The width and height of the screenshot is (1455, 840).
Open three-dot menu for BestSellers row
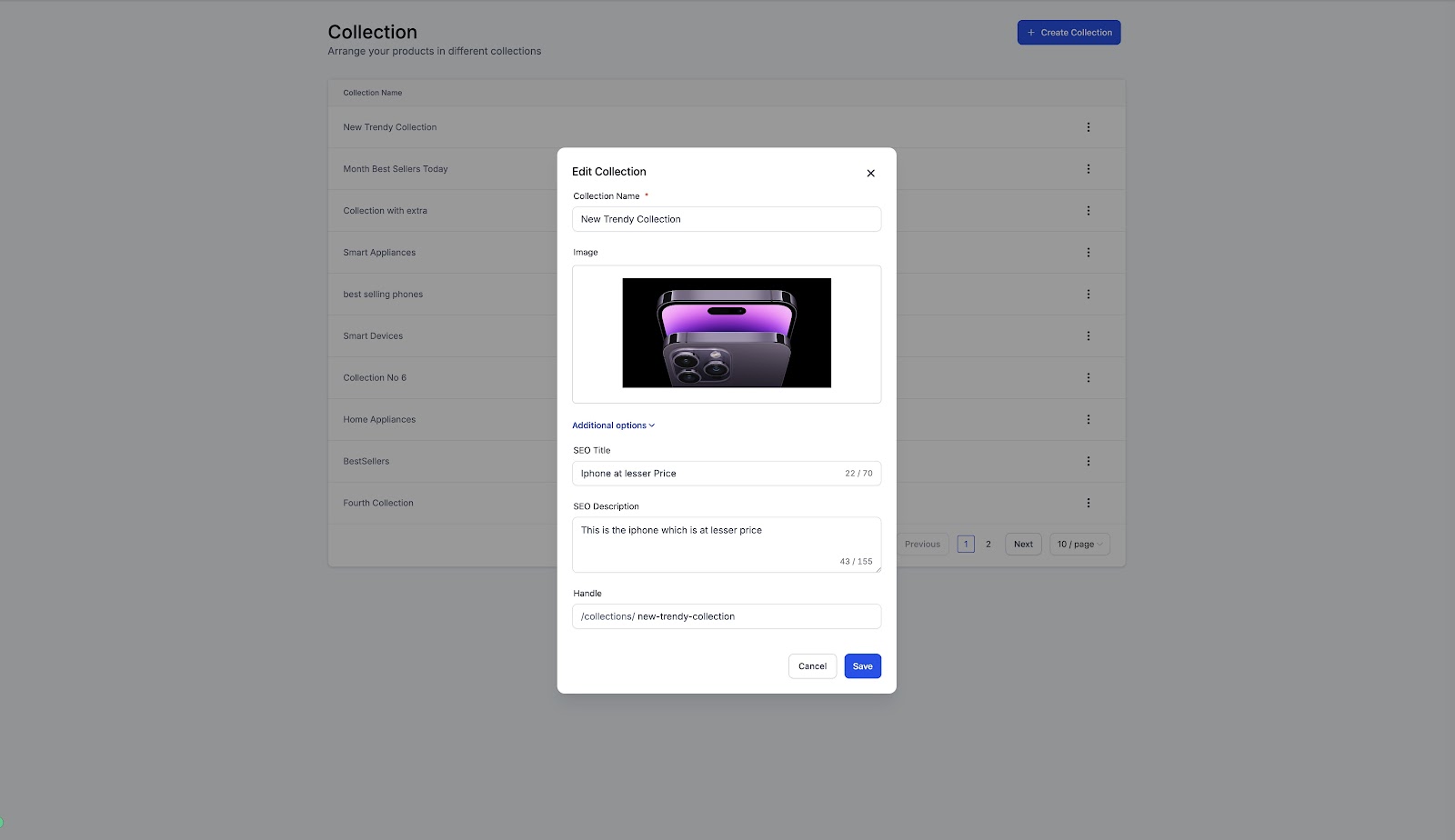1088,461
